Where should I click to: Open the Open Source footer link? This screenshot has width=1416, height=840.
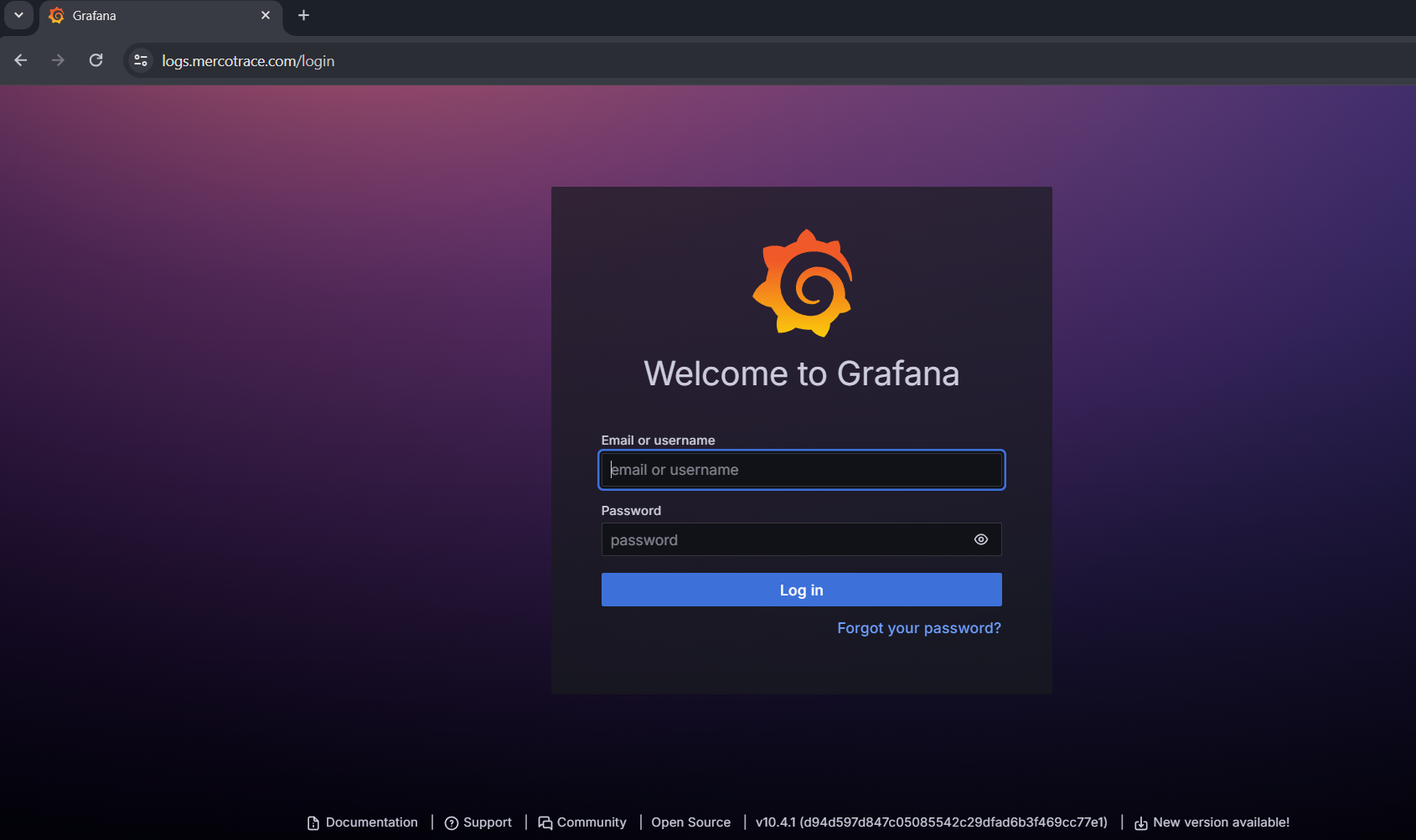tap(691, 822)
